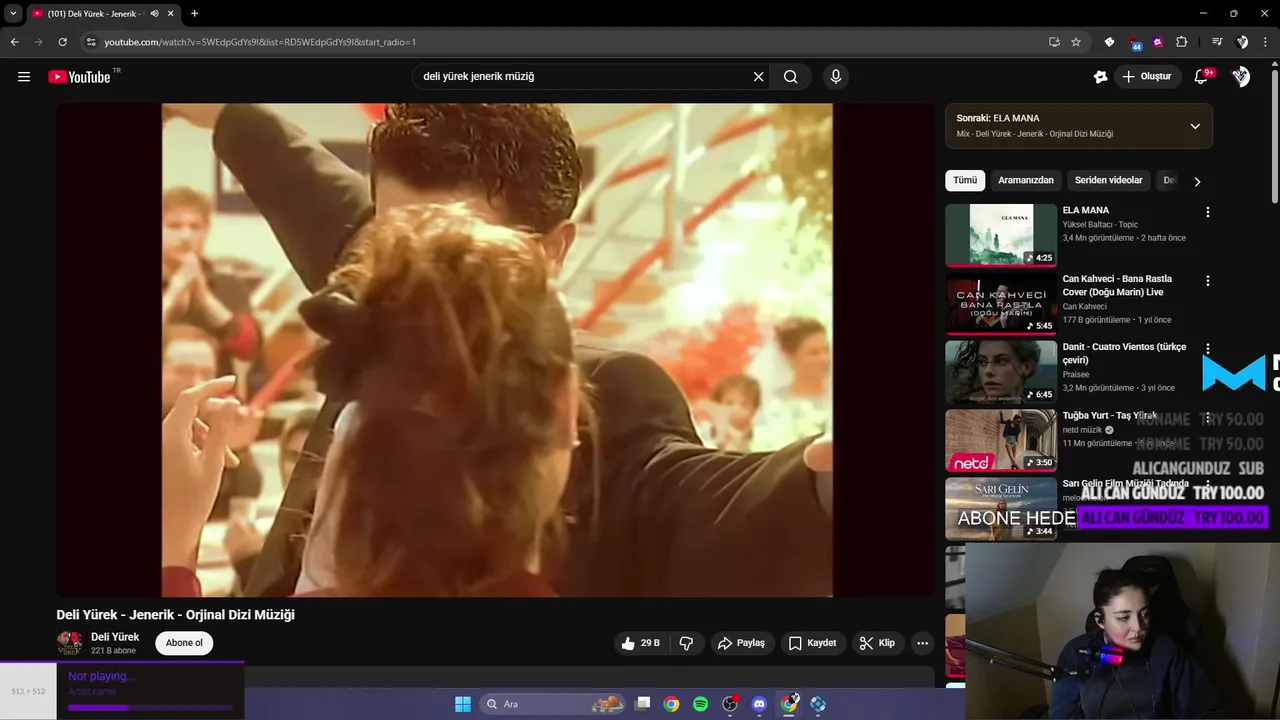1280x720 pixels.
Task: Open a new browser tab
Action: [x=194, y=14]
